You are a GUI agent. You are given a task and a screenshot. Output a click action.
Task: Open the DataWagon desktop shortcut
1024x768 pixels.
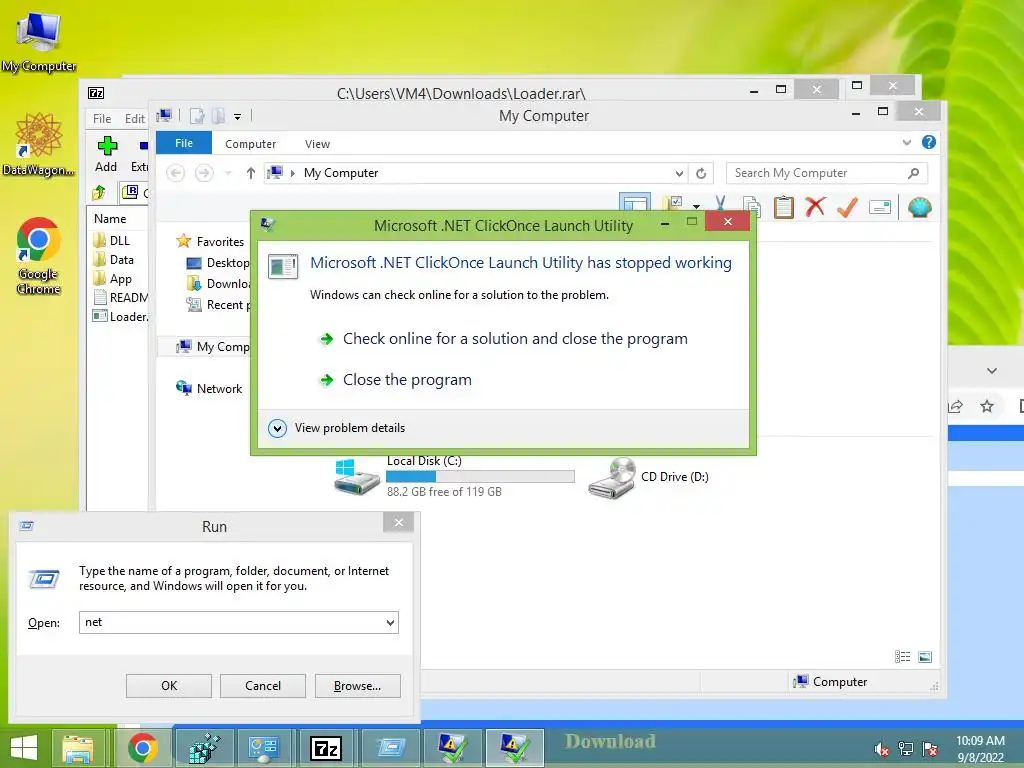click(39, 144)
